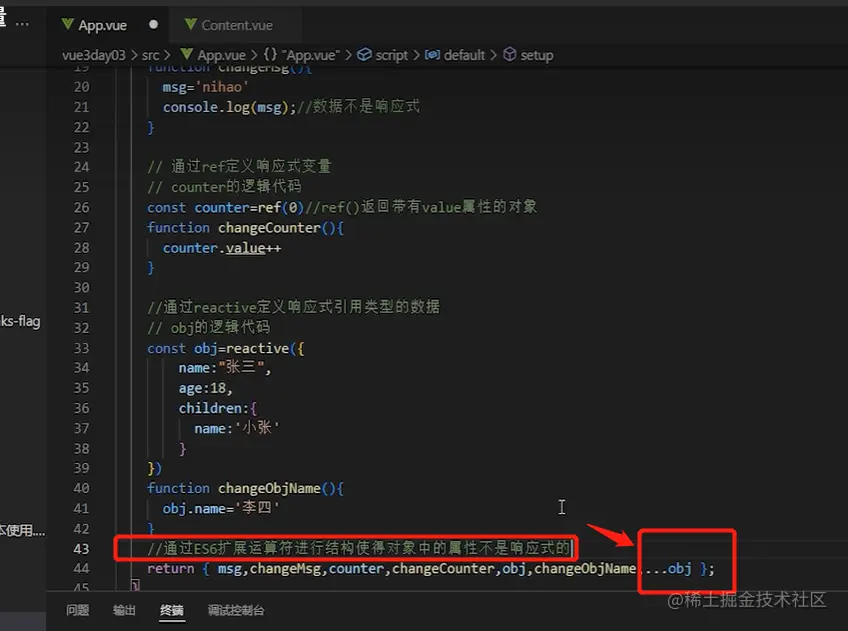The width and height of the screenshot is (848, 631).
Task: Click the ks-flag item in the sidebar
Action: click(21, 321)
